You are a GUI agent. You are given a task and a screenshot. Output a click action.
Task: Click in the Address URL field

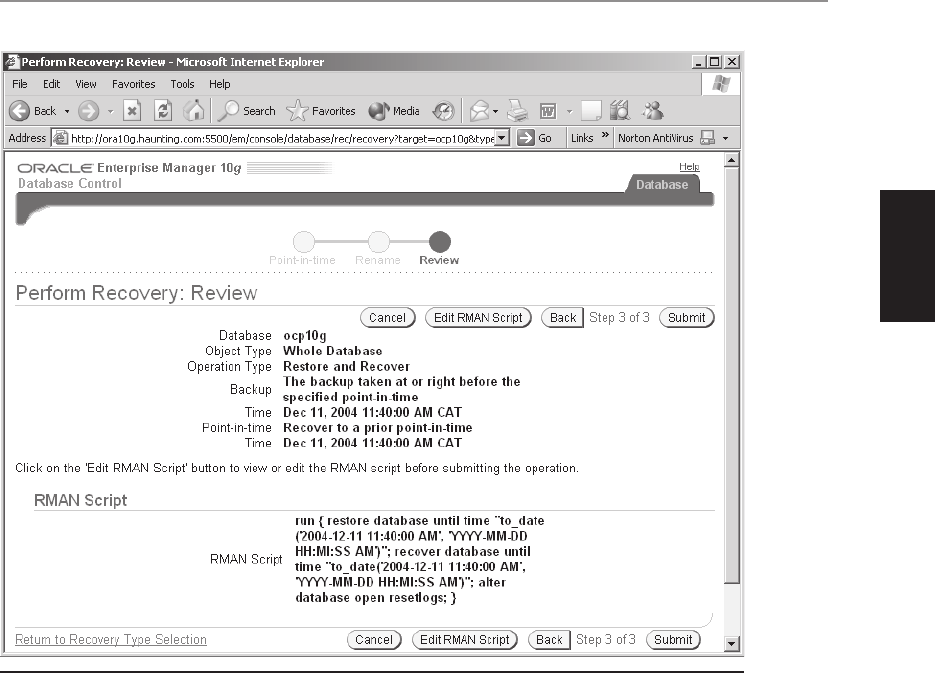point(282,138)
